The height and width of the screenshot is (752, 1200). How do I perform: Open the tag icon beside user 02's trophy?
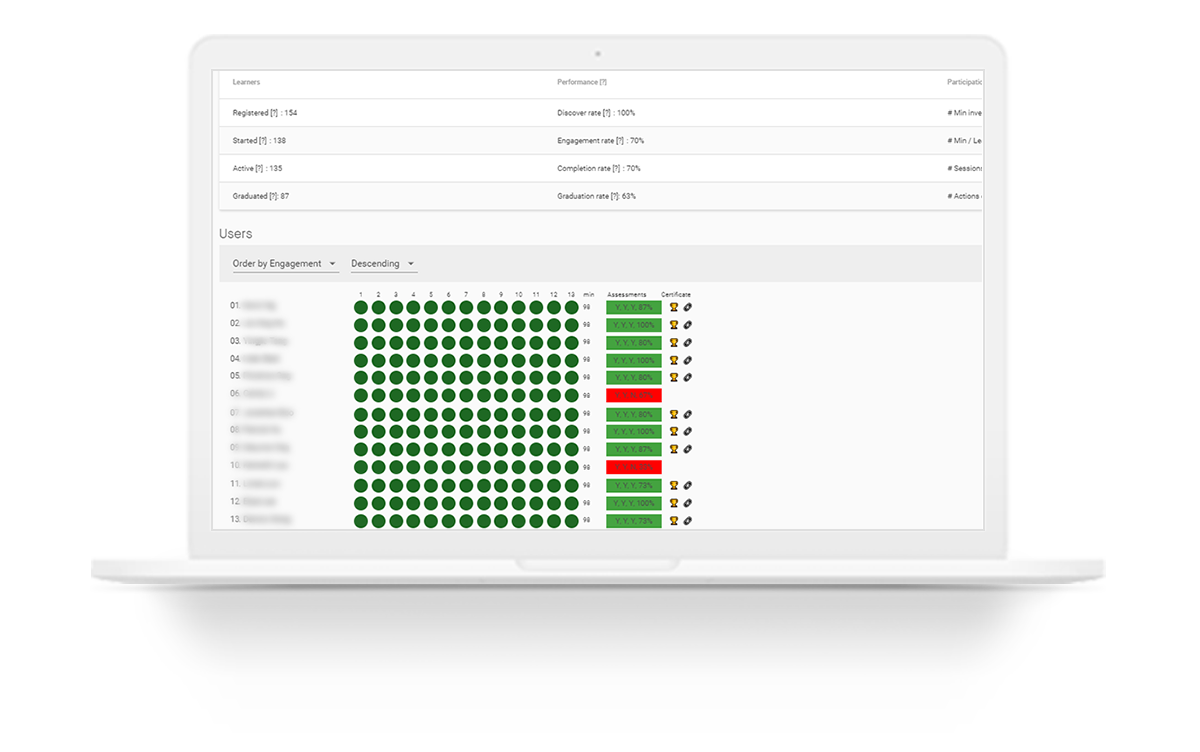pos(686,324)
